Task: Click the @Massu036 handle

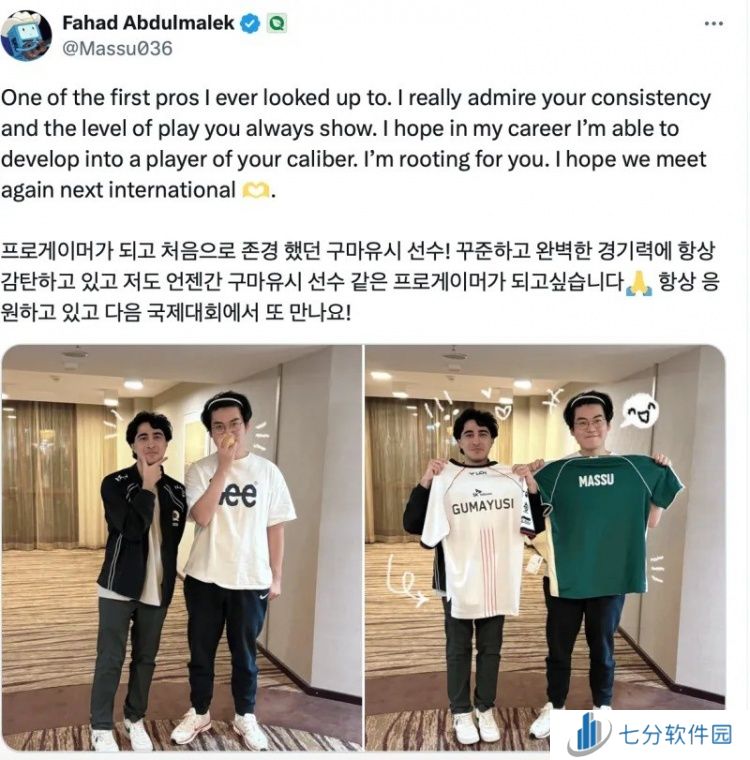Action: (x=117, y=48)
